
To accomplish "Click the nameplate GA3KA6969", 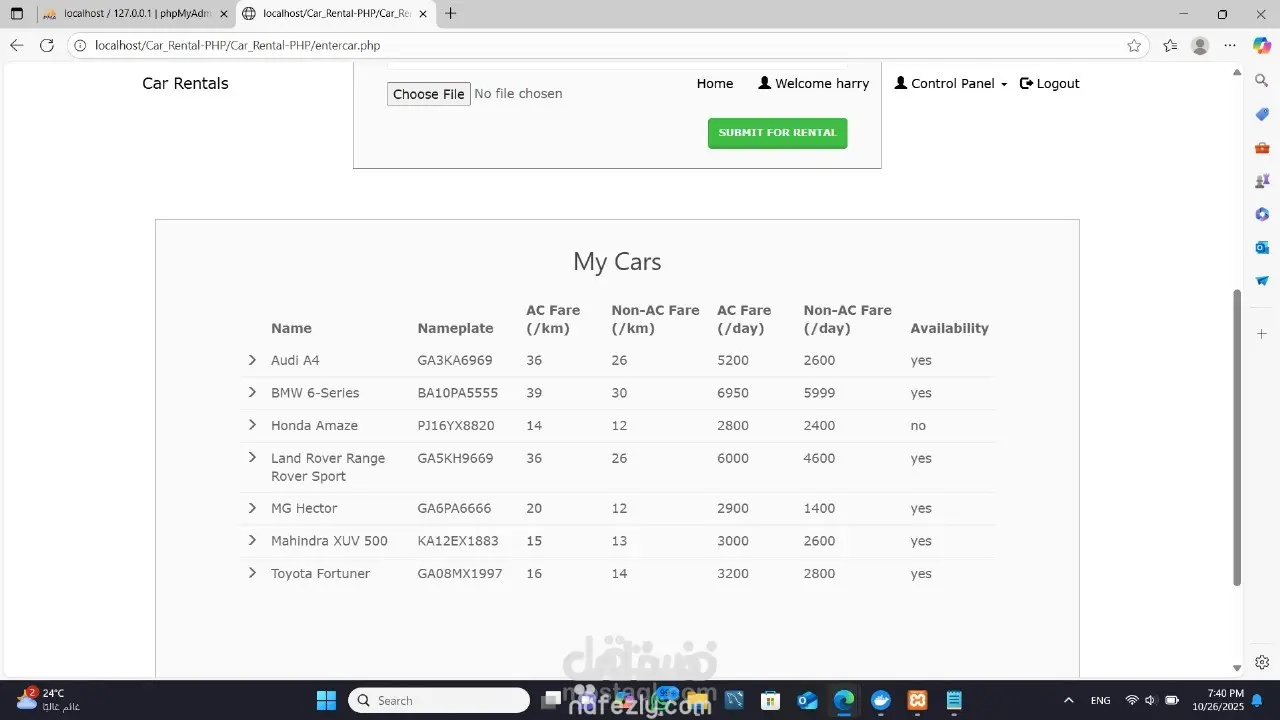I will [x=455, y=360].
